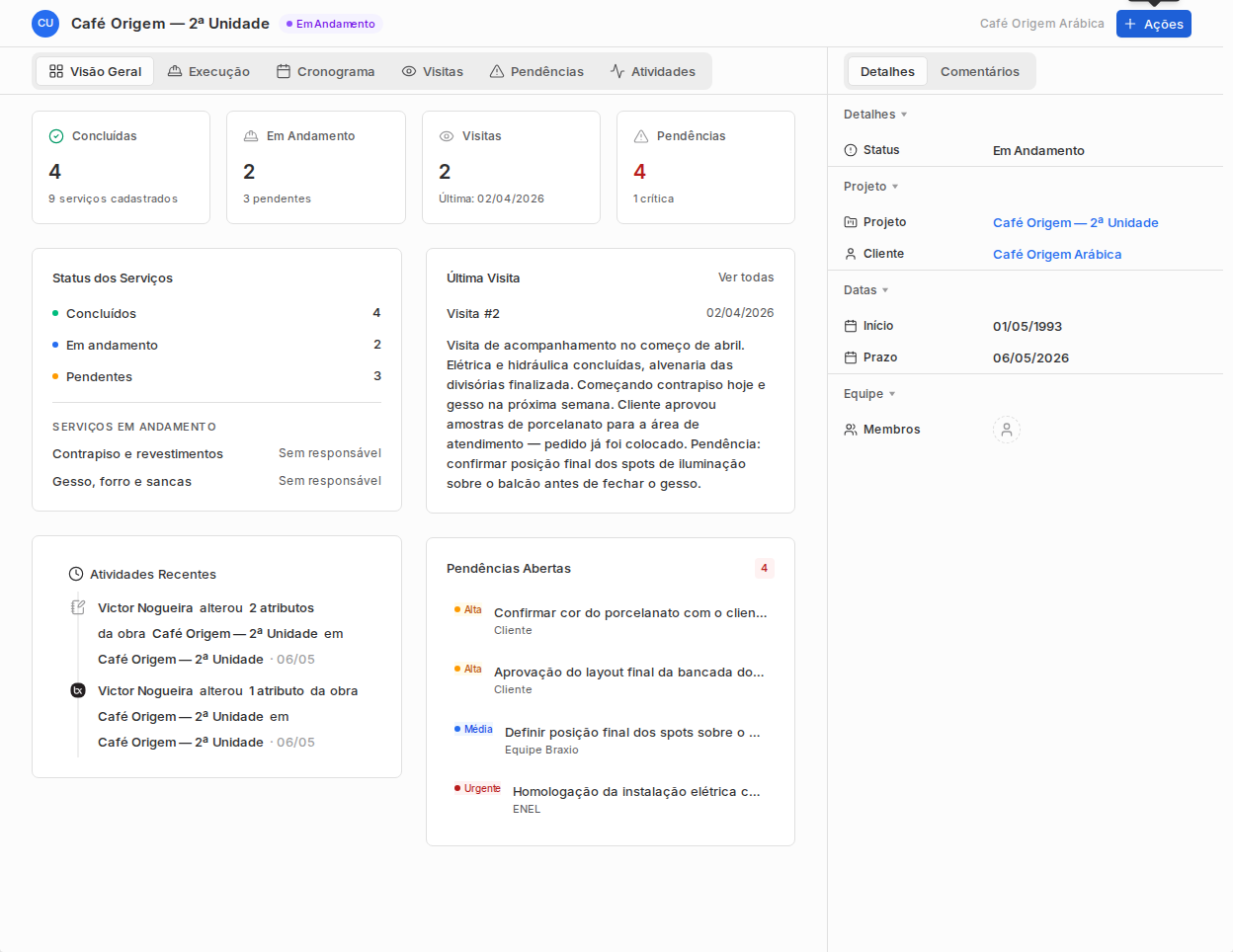The height and width of the screenshot is (952, 1233).
Task: Switch to the Cronograma tab
Action: [326, 71]
